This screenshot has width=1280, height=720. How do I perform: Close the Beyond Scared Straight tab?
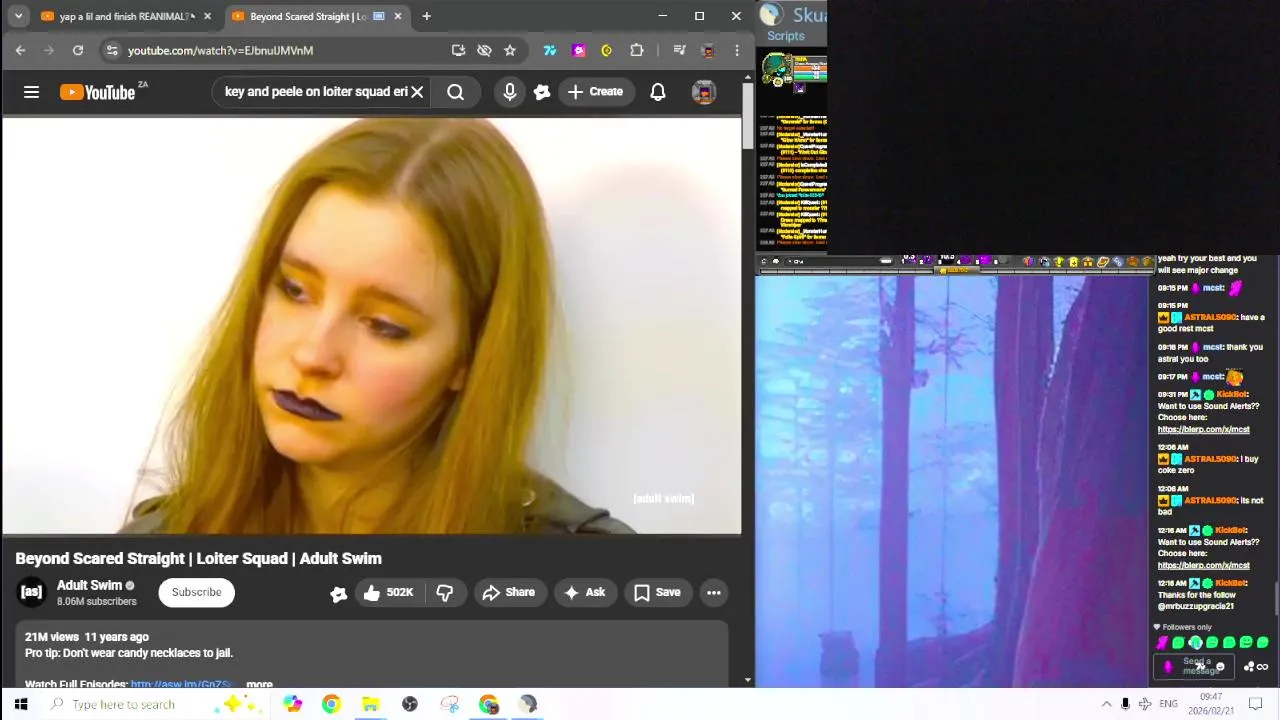tap(398, 16)
